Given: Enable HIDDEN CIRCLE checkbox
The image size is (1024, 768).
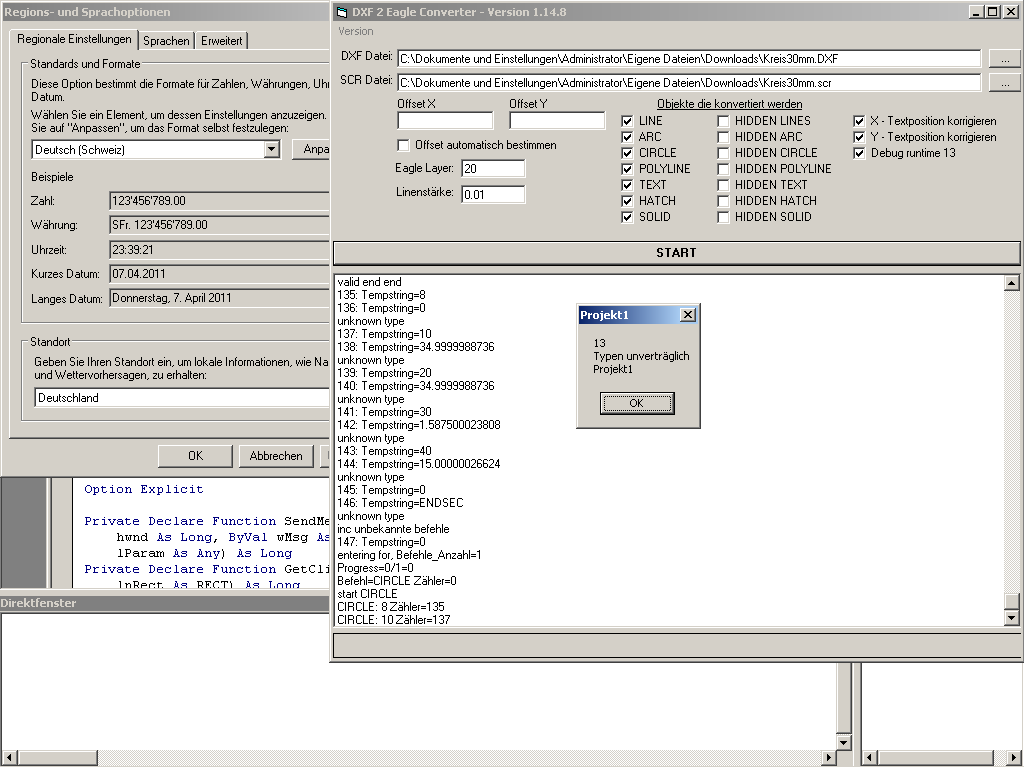Looking at the screenshot, I should [x=723, y=153].
